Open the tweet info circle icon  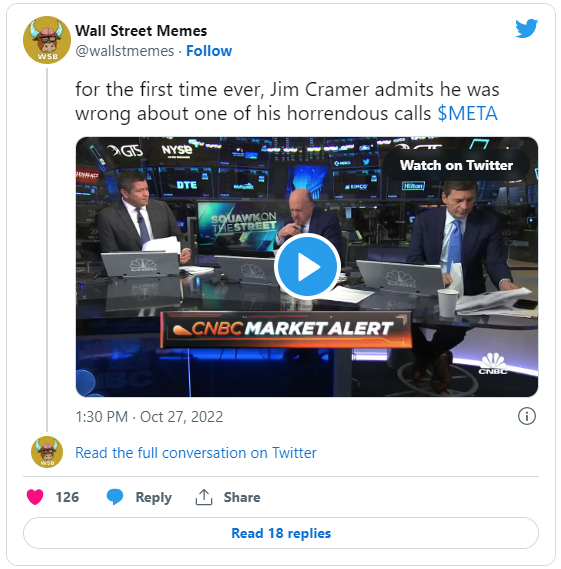[x=527, y=416]
